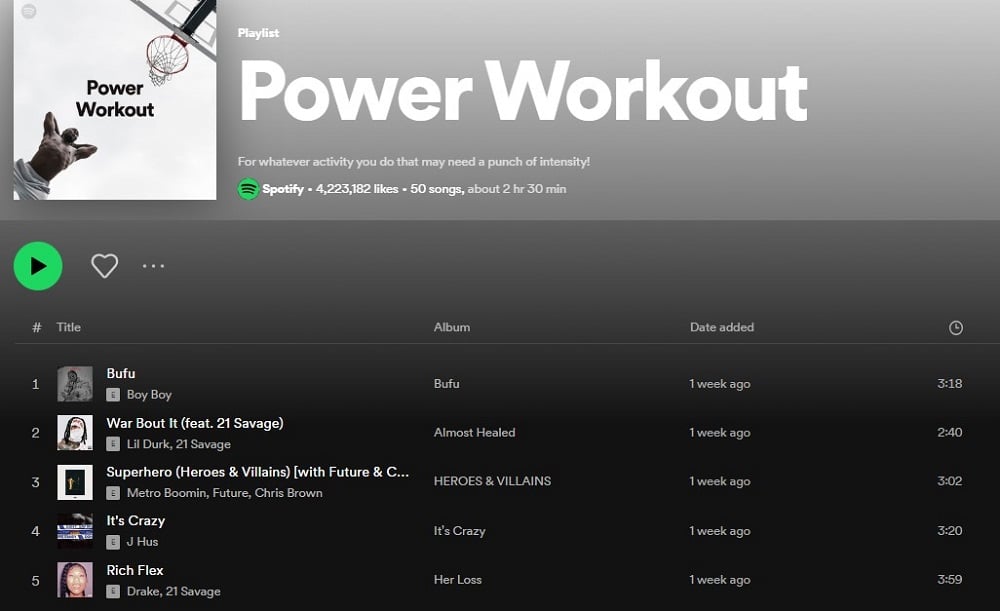Click the Album column header

(452, 327)
